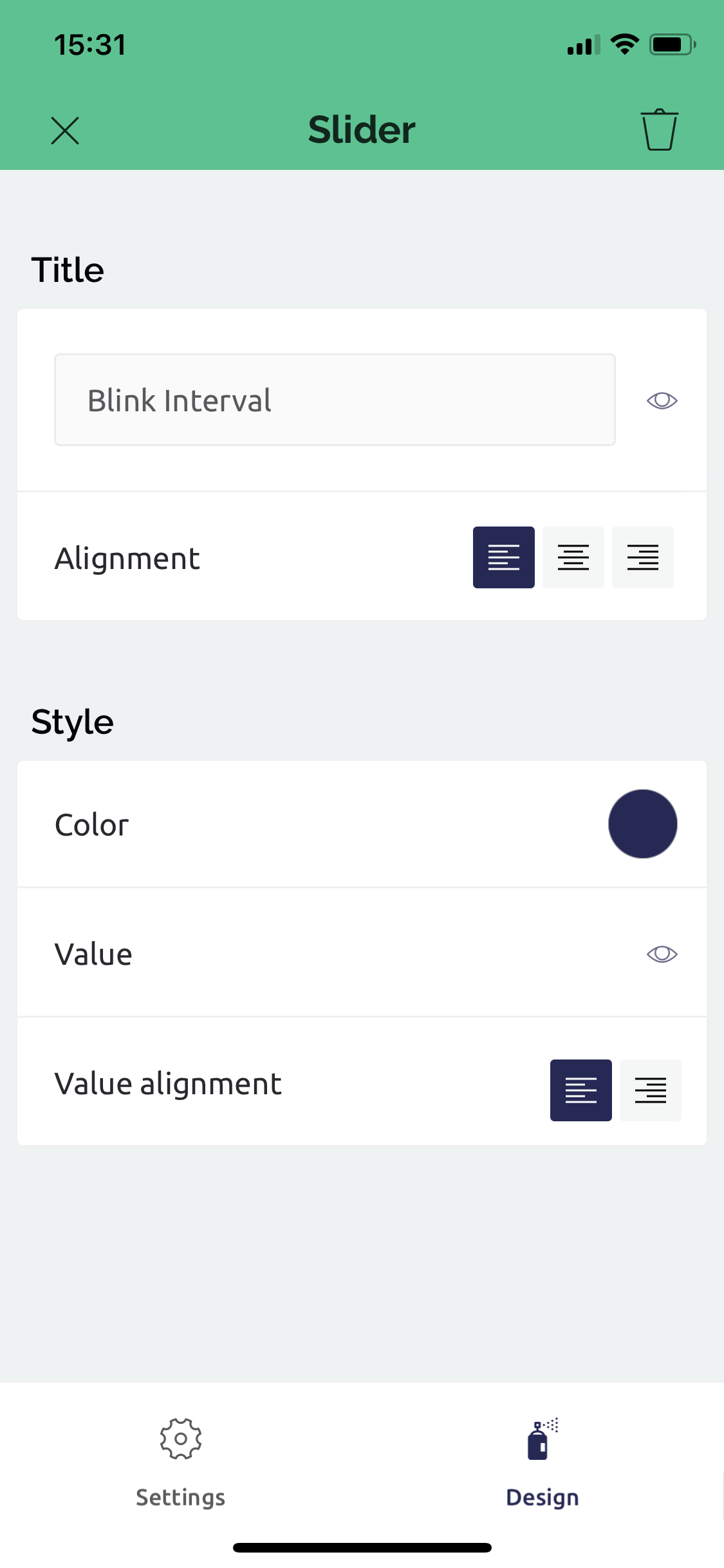The height and width of the screenshot is (1568, 724).
Task: Close the Slider editor with X
Action: (65, 131)
